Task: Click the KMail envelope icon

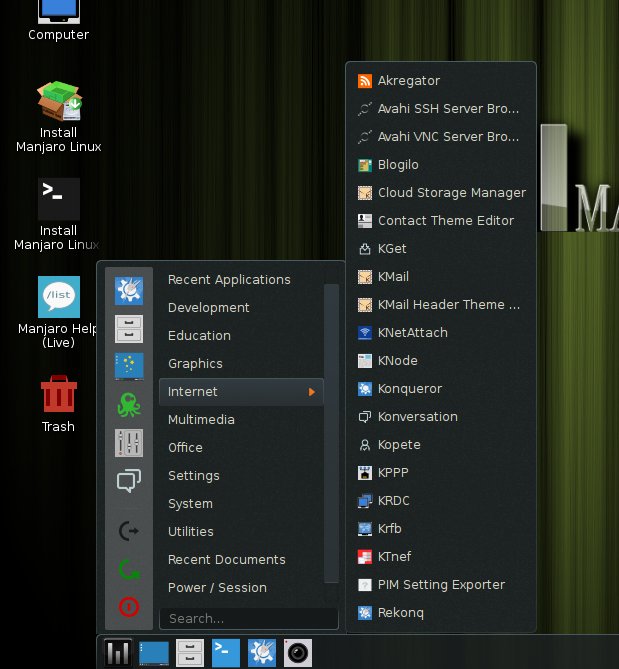Action: coord(365,277)
